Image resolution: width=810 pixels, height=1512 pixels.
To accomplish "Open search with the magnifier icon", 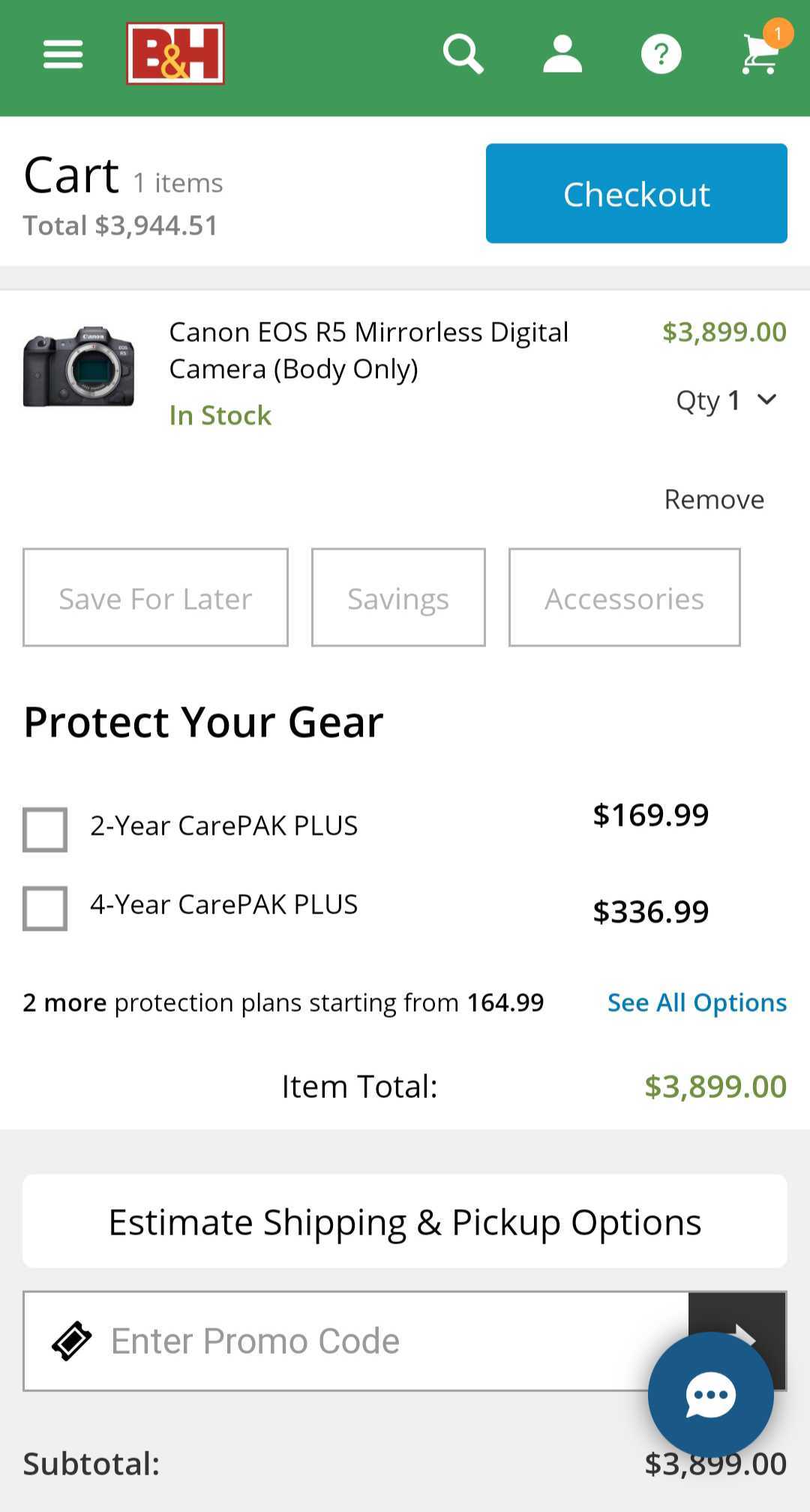I will point(463,54).
